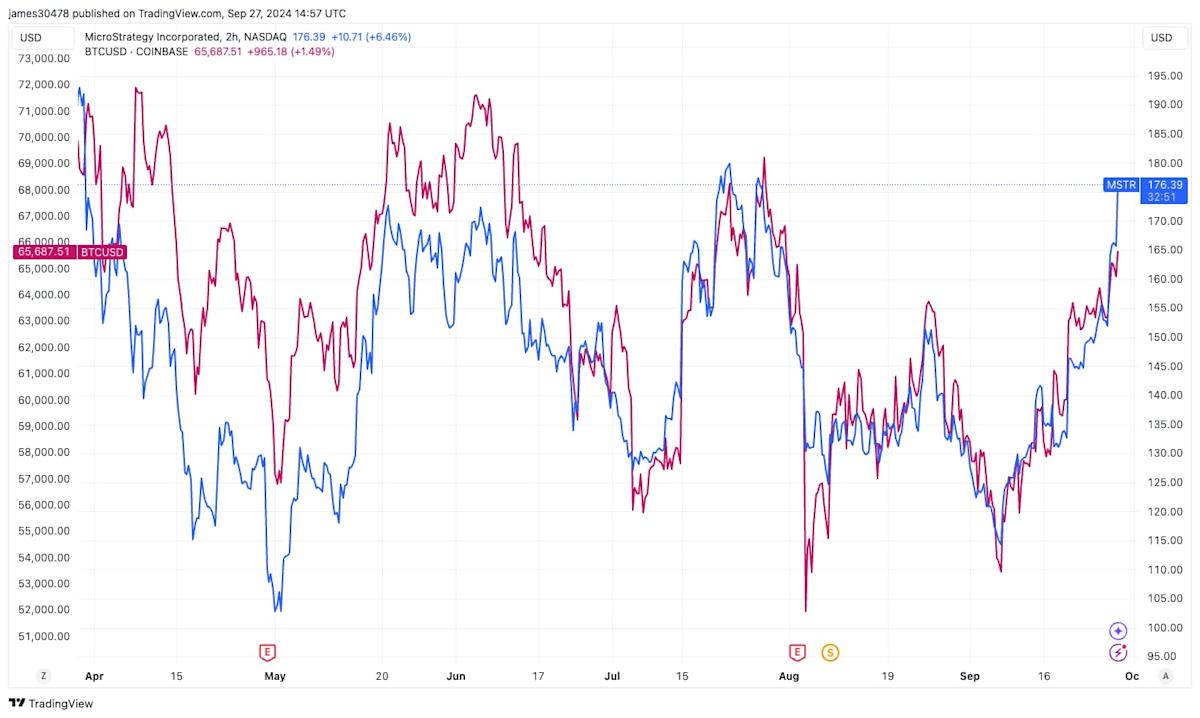Click the purple sparkle circle icon
This screenshot has height=718, width=1200.
1118,631
